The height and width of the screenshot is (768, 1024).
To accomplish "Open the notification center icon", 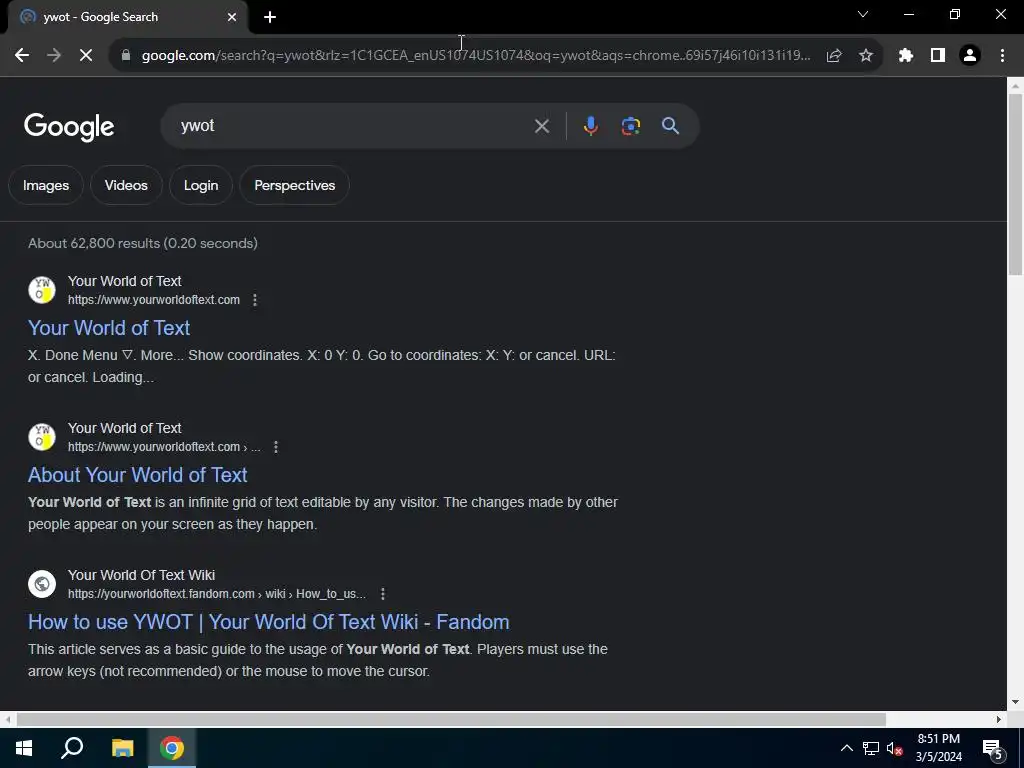I will point(992,748).
